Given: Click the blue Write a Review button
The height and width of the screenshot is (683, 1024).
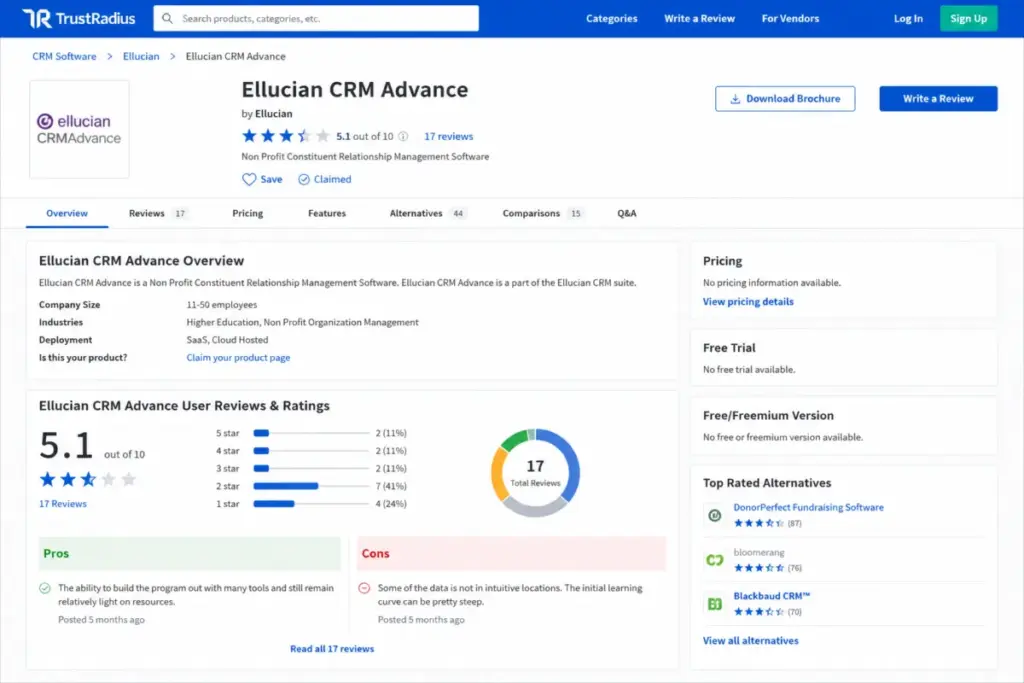Looking at the screenshot, I should 938,99.
